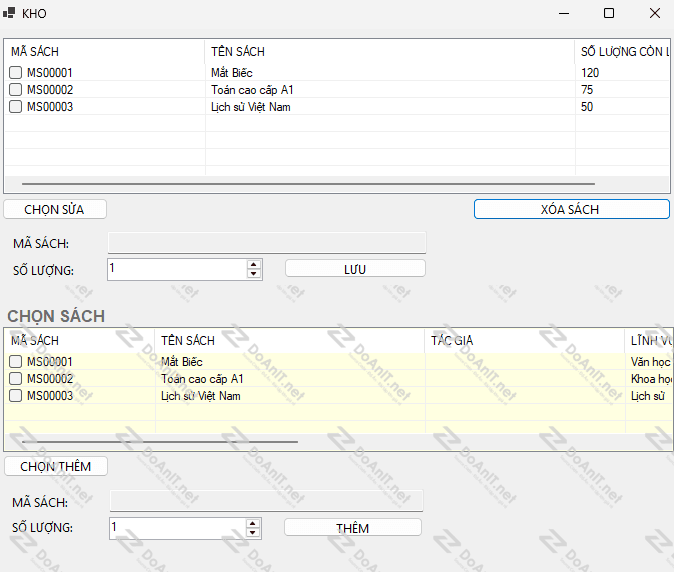Image resolution: width=674 pixels, height=572 pixels.
Task: Decrease quantity next to the THÊM button
Action: [253, 533]
